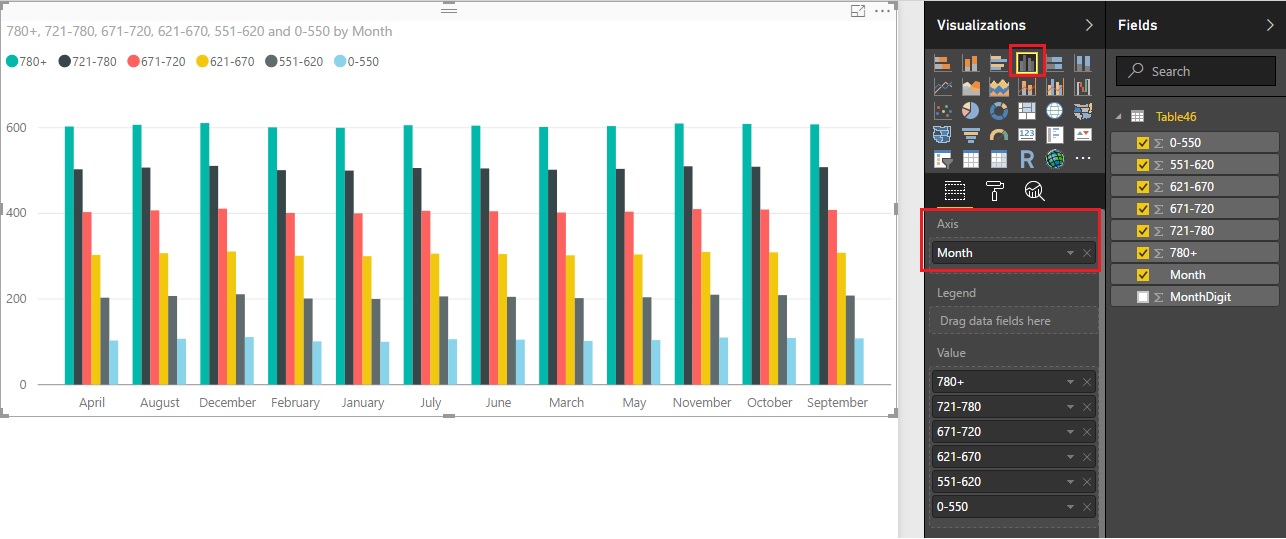Image resolution: width=1286 pixels, height=539 pixels.
Task: Uncheck the 0-550 field
Action: click(1143, 143)
